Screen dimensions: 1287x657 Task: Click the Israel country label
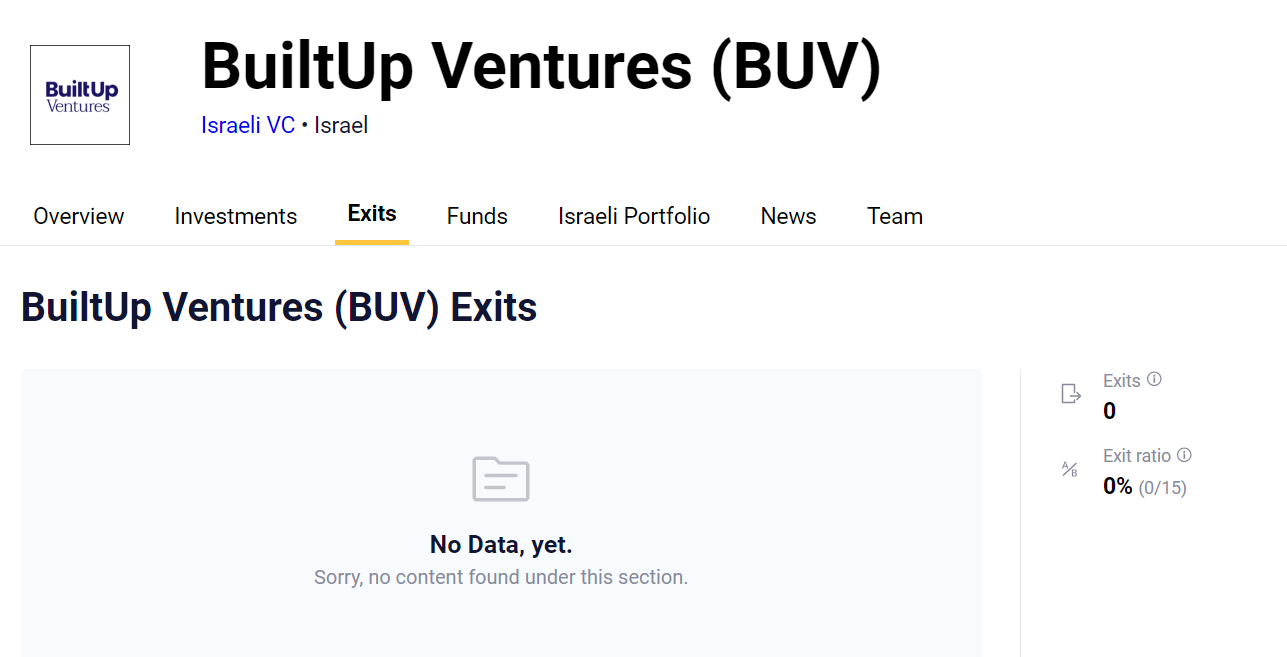pyautogui.click(x=341, y=126)
